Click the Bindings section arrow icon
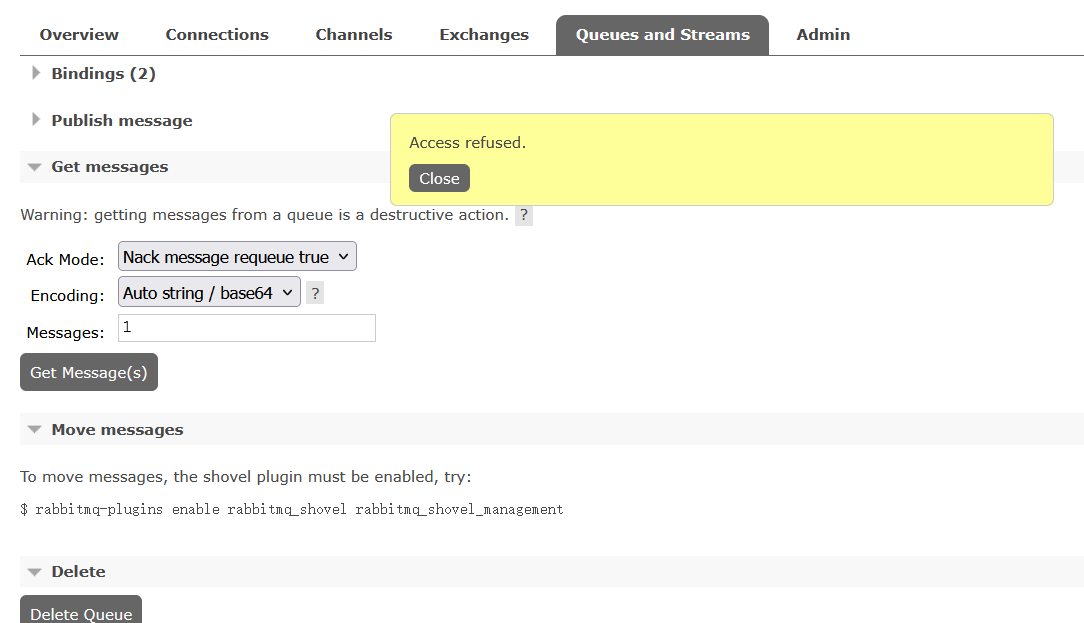The width and height of the screenshot is (1084, 623). [x=36, y=73]
